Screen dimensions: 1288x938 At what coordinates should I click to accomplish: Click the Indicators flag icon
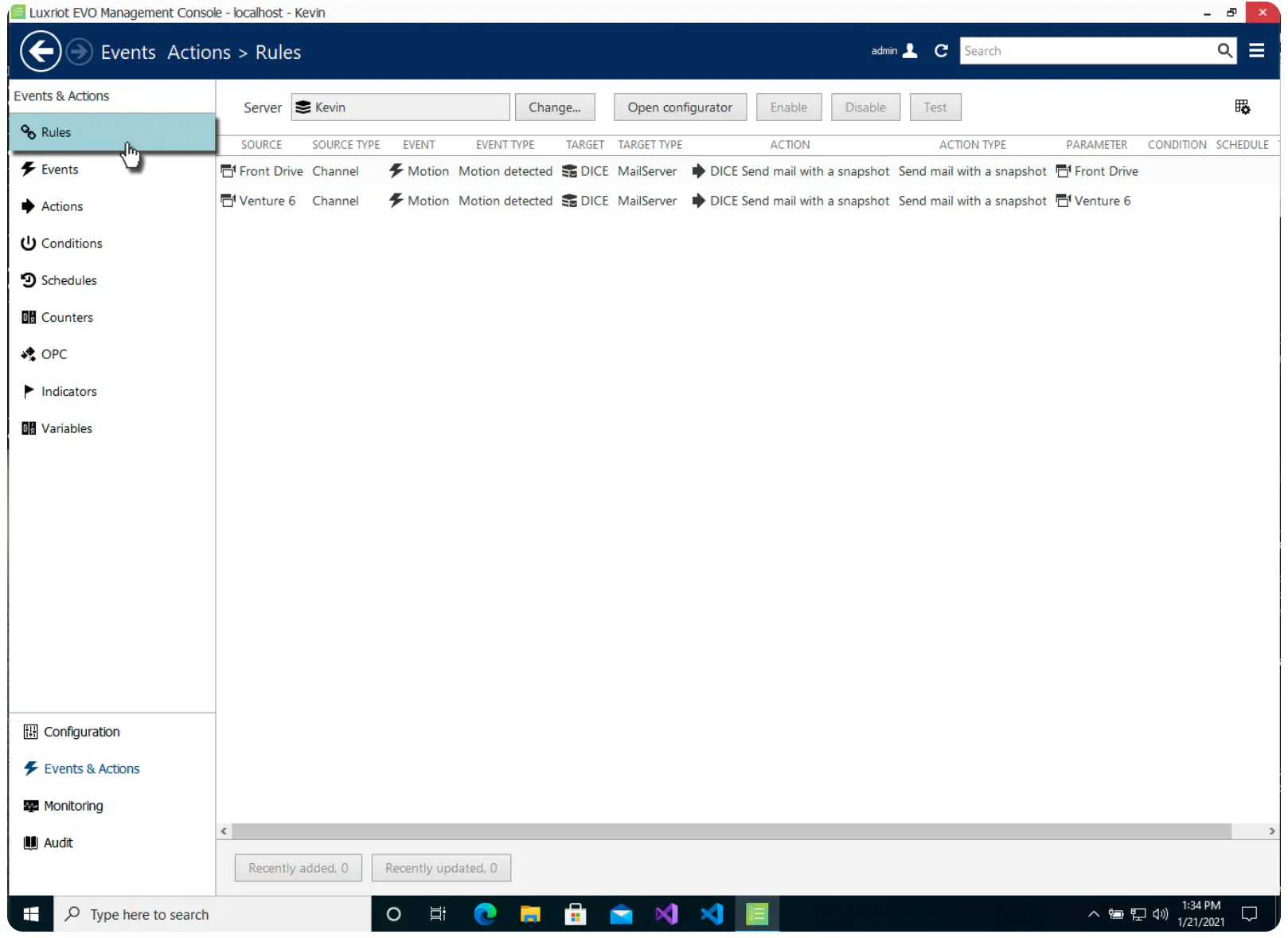point(29,391)
